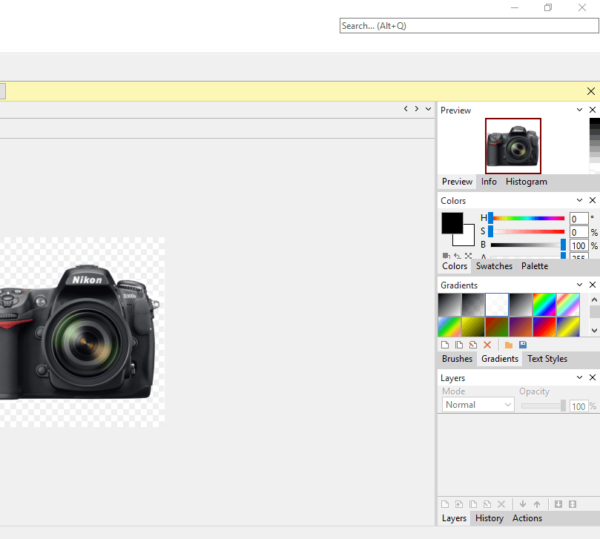Pick the yellow-to-black gradient swatch

[x=473, y=327]
